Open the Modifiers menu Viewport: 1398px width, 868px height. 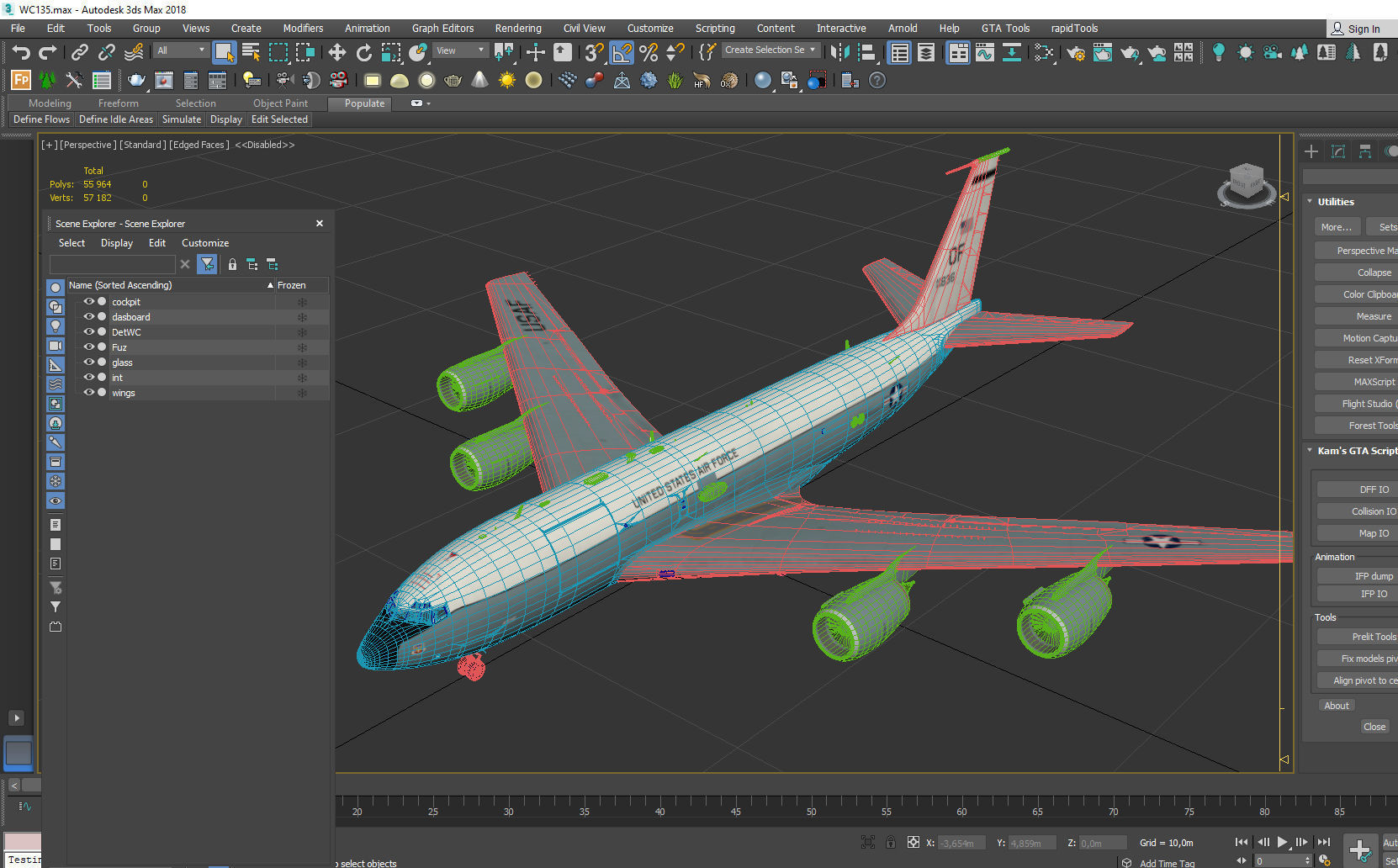(303, 28)
